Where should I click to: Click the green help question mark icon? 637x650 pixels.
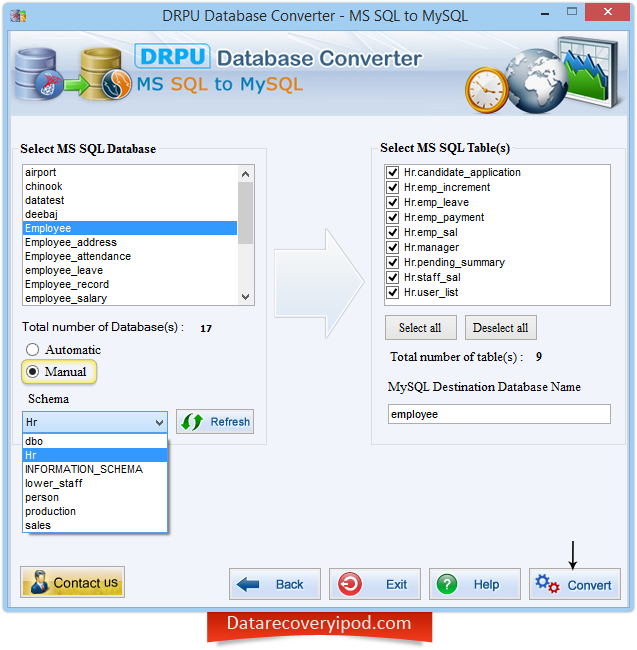coord(447,585)
